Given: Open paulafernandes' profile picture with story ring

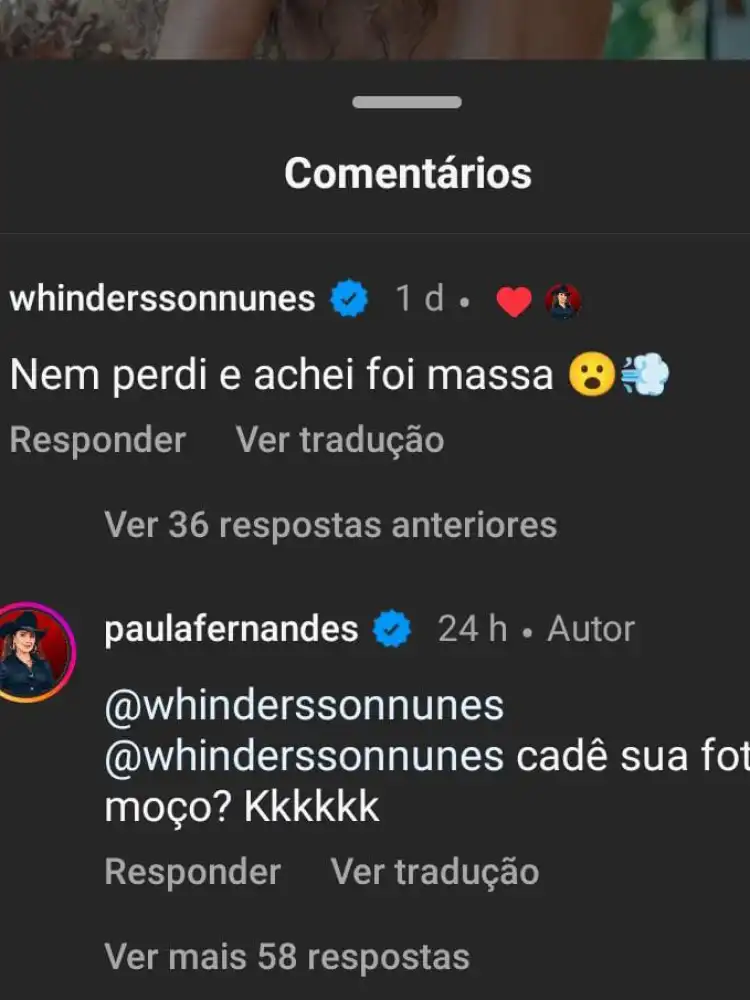Looking at the screenshot, I should pos(37,652).
